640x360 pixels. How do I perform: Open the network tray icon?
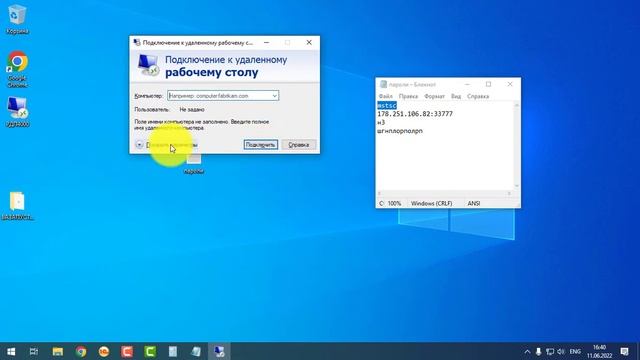pos(550,352)
